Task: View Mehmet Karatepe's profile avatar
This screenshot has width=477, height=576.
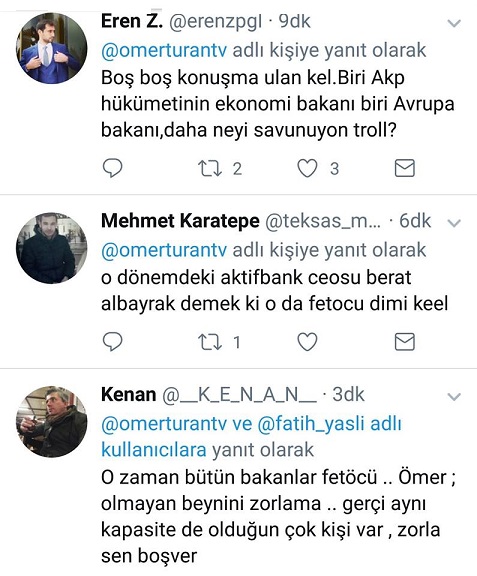Action: [x=51, y=248]
